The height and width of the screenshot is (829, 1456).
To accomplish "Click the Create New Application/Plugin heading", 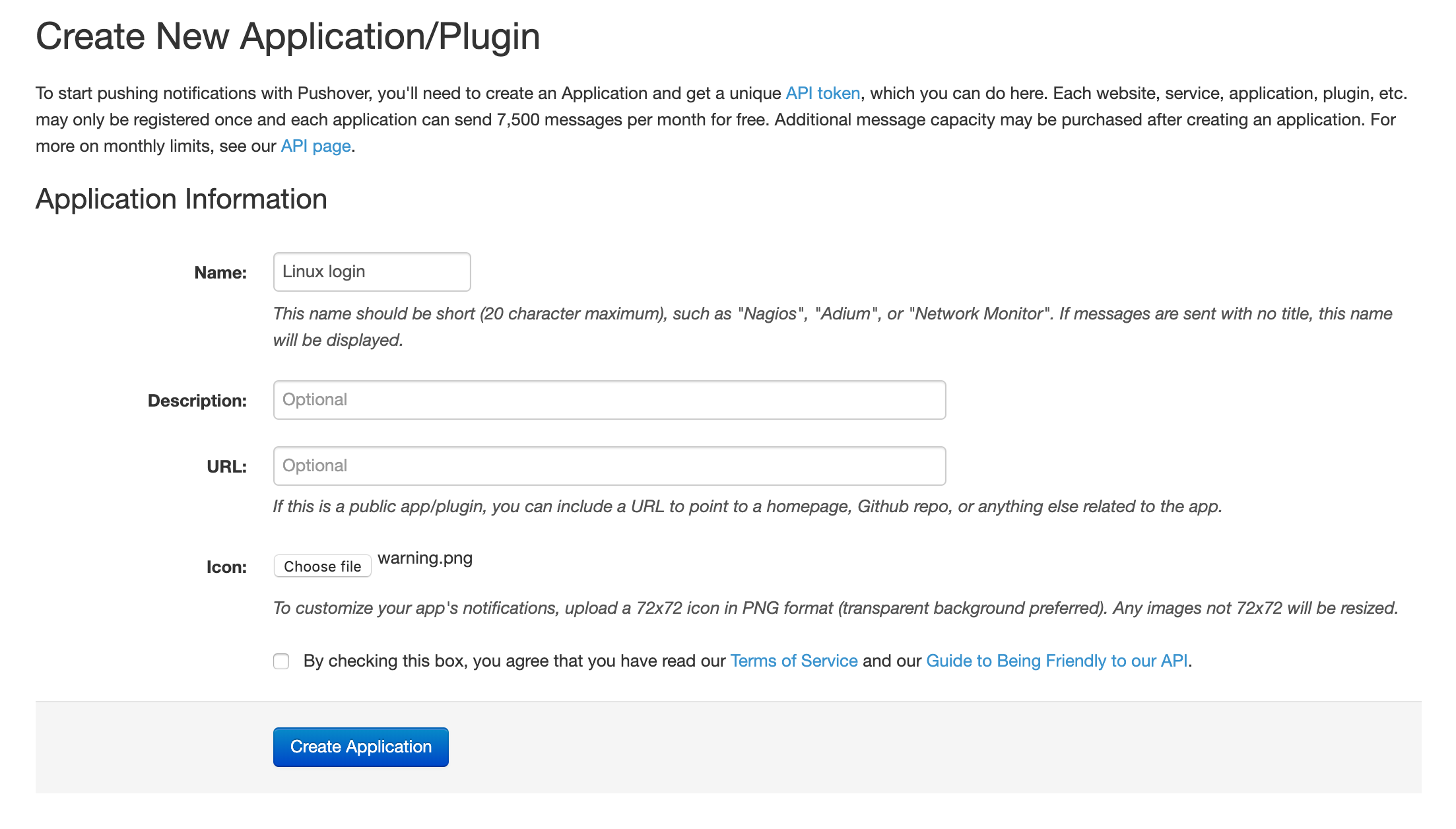I will pos(288,36).
